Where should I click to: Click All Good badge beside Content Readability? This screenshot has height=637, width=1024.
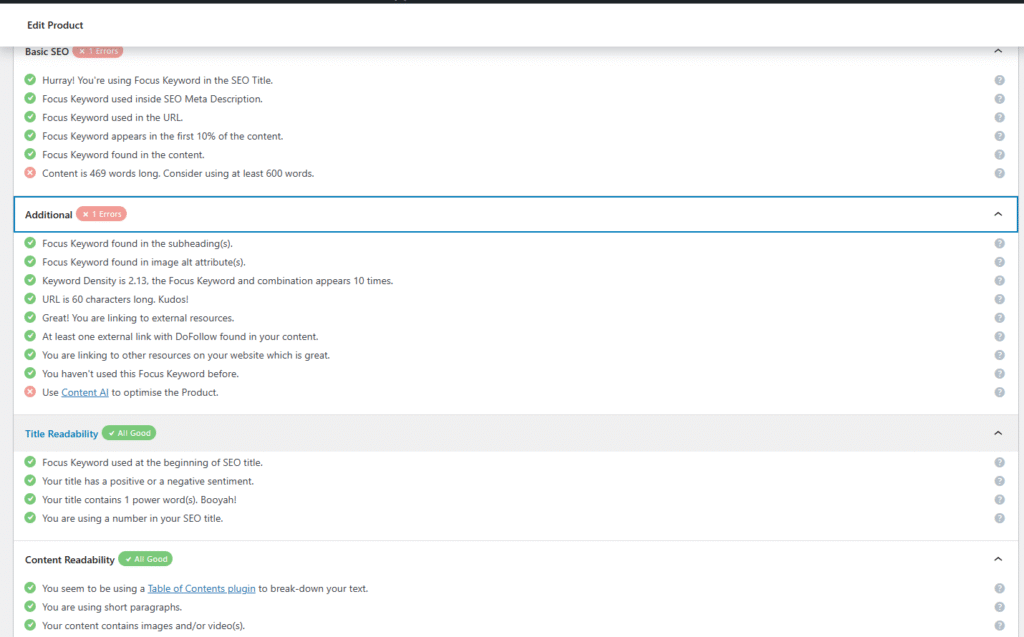(145, 559)
